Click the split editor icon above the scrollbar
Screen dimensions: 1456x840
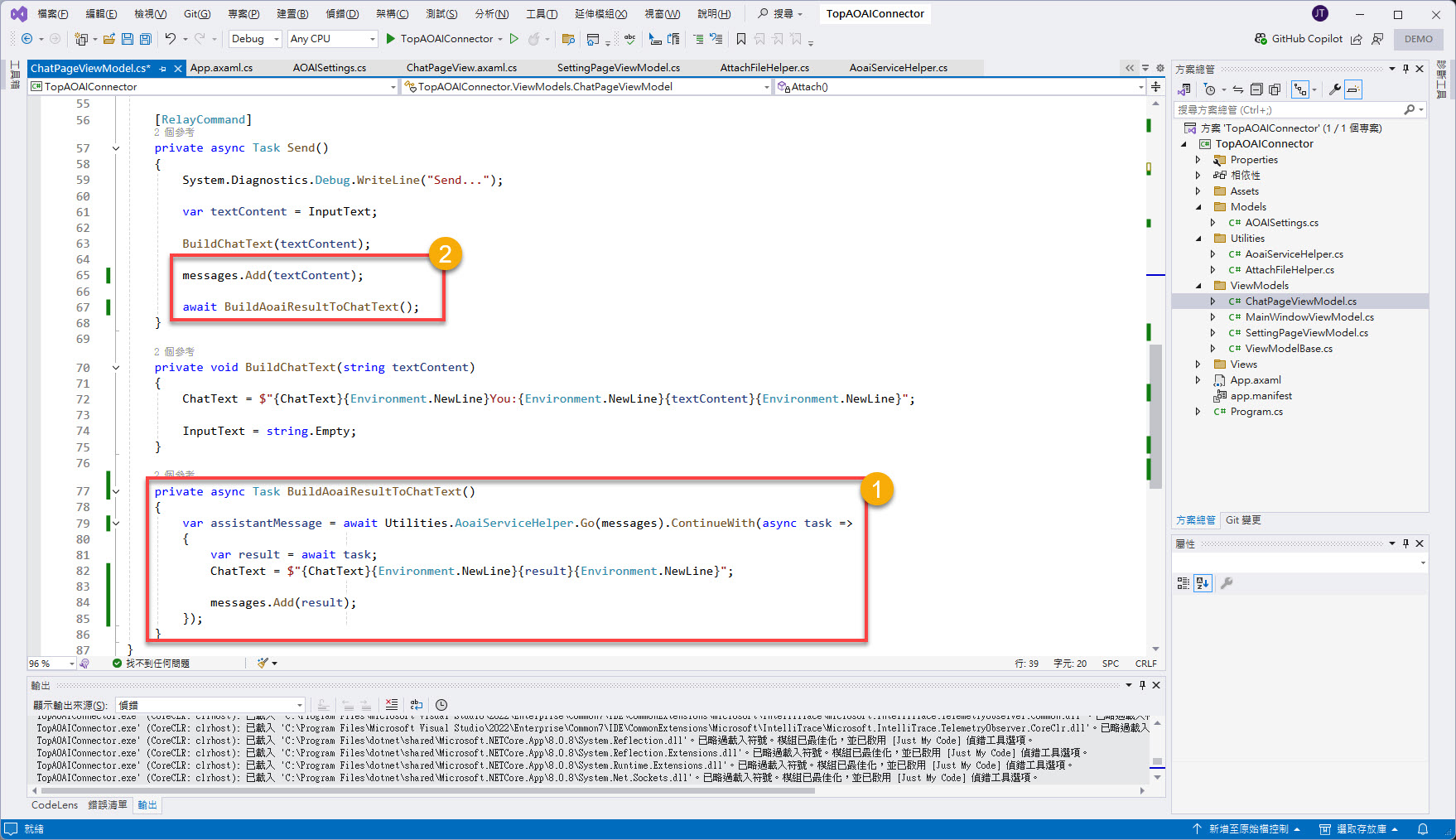pos(1155,87)
